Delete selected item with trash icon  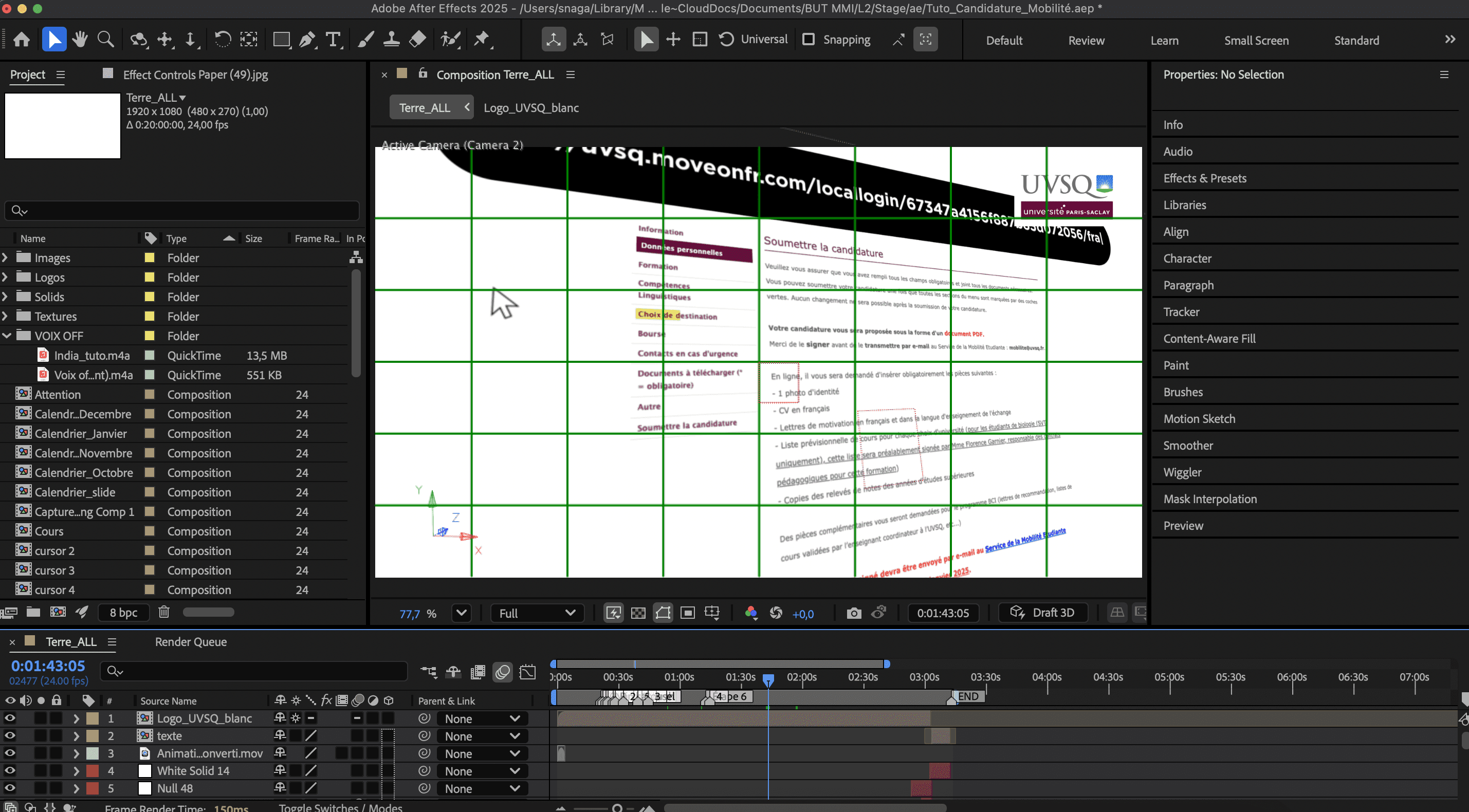(x=163, y=612)
